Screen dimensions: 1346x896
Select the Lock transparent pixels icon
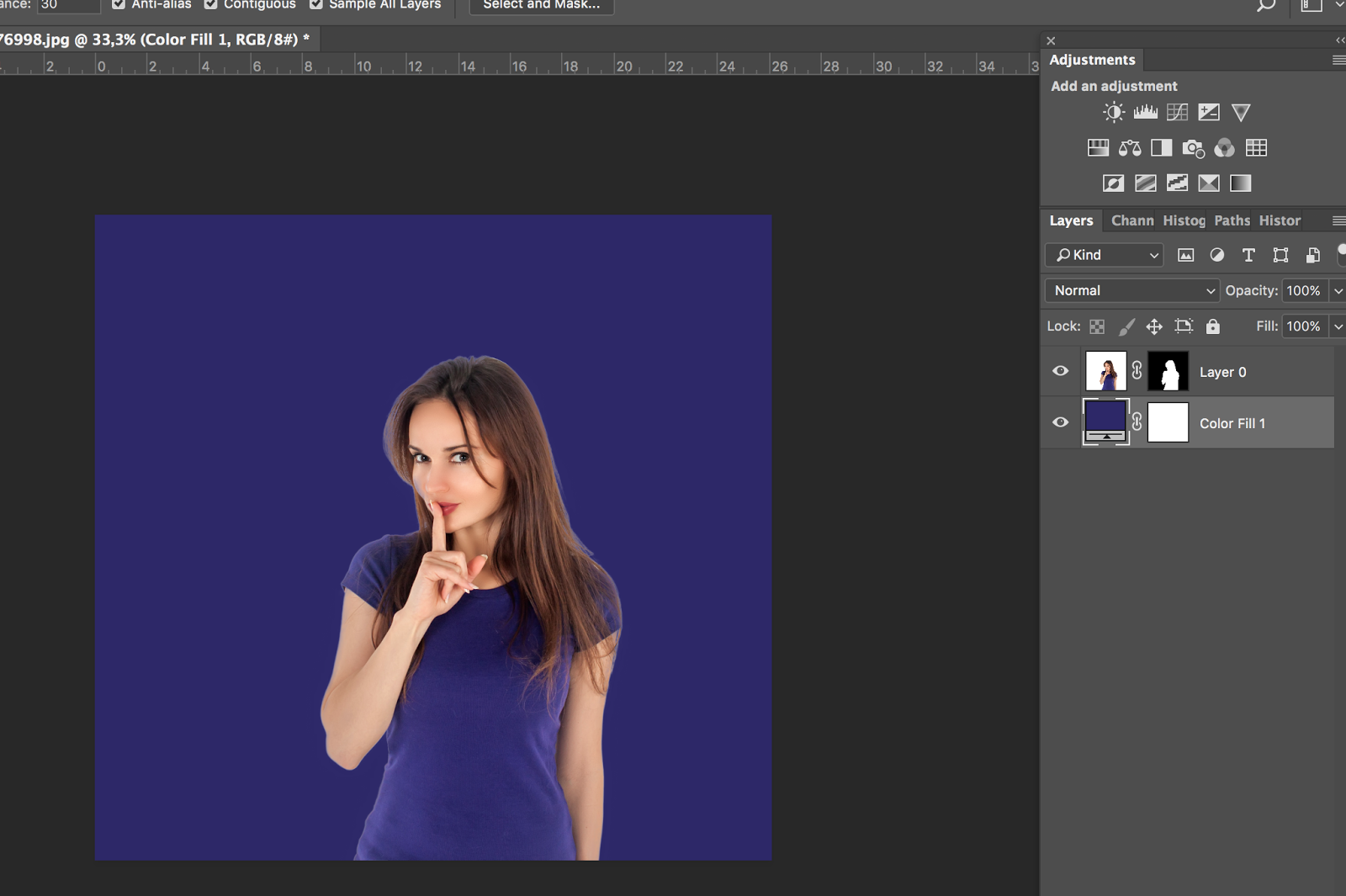coord(1097,326)
